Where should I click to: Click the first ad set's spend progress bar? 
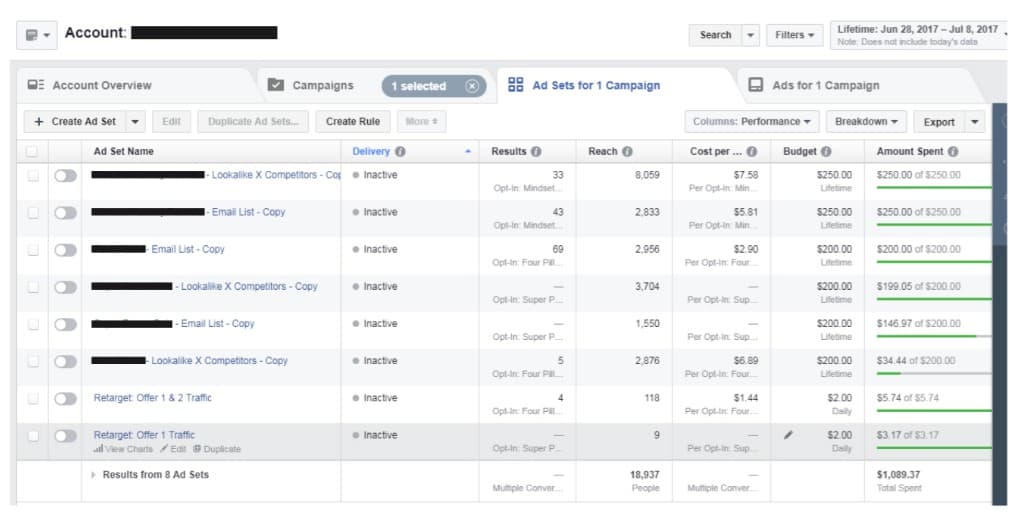[x=933, y=187]
